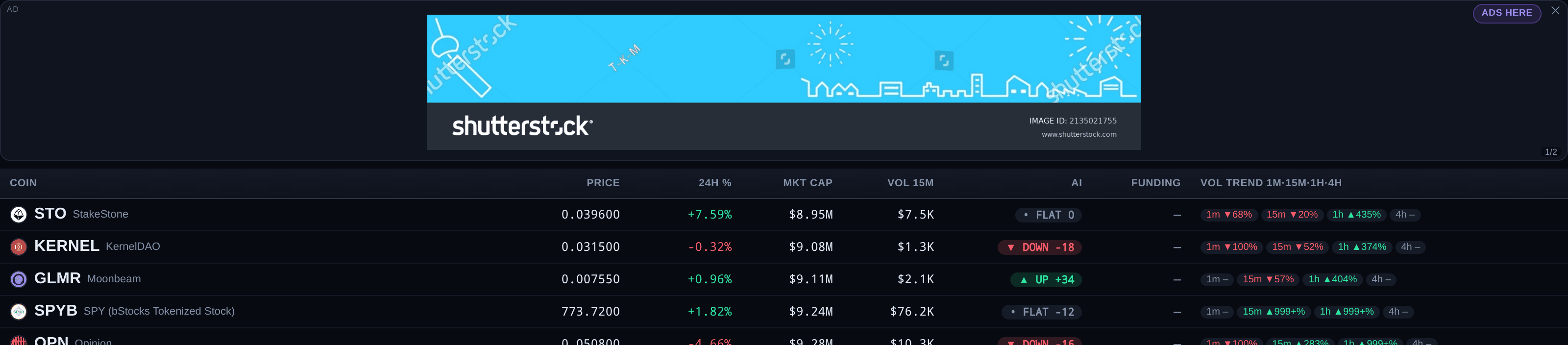1568x345 pixels.
Task: Click the www.shutterstock.com text in ad
Action: (1078, 134)
